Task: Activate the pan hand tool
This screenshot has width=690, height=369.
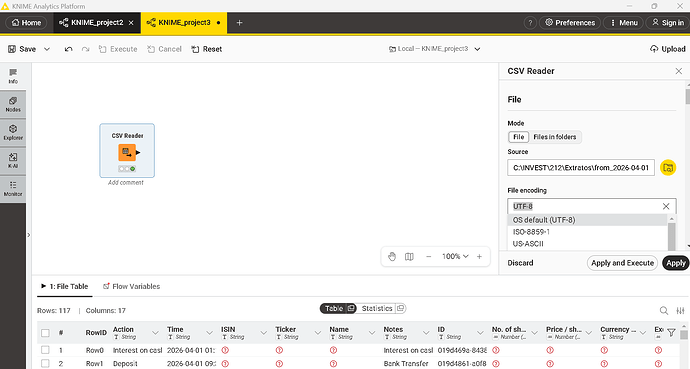Action: click(x=392, y=256)
